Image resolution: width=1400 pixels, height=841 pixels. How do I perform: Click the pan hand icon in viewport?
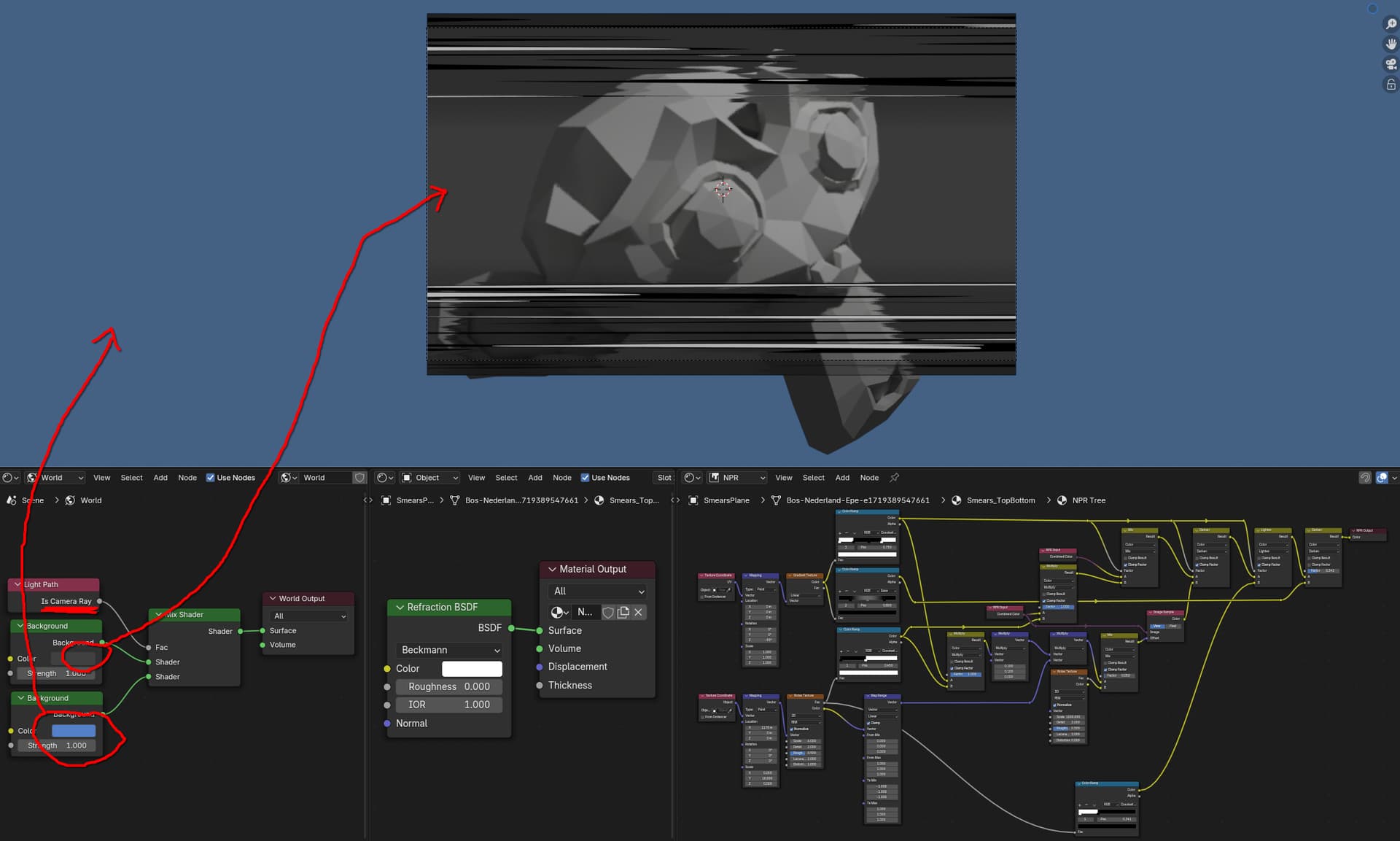(1391, 44)
